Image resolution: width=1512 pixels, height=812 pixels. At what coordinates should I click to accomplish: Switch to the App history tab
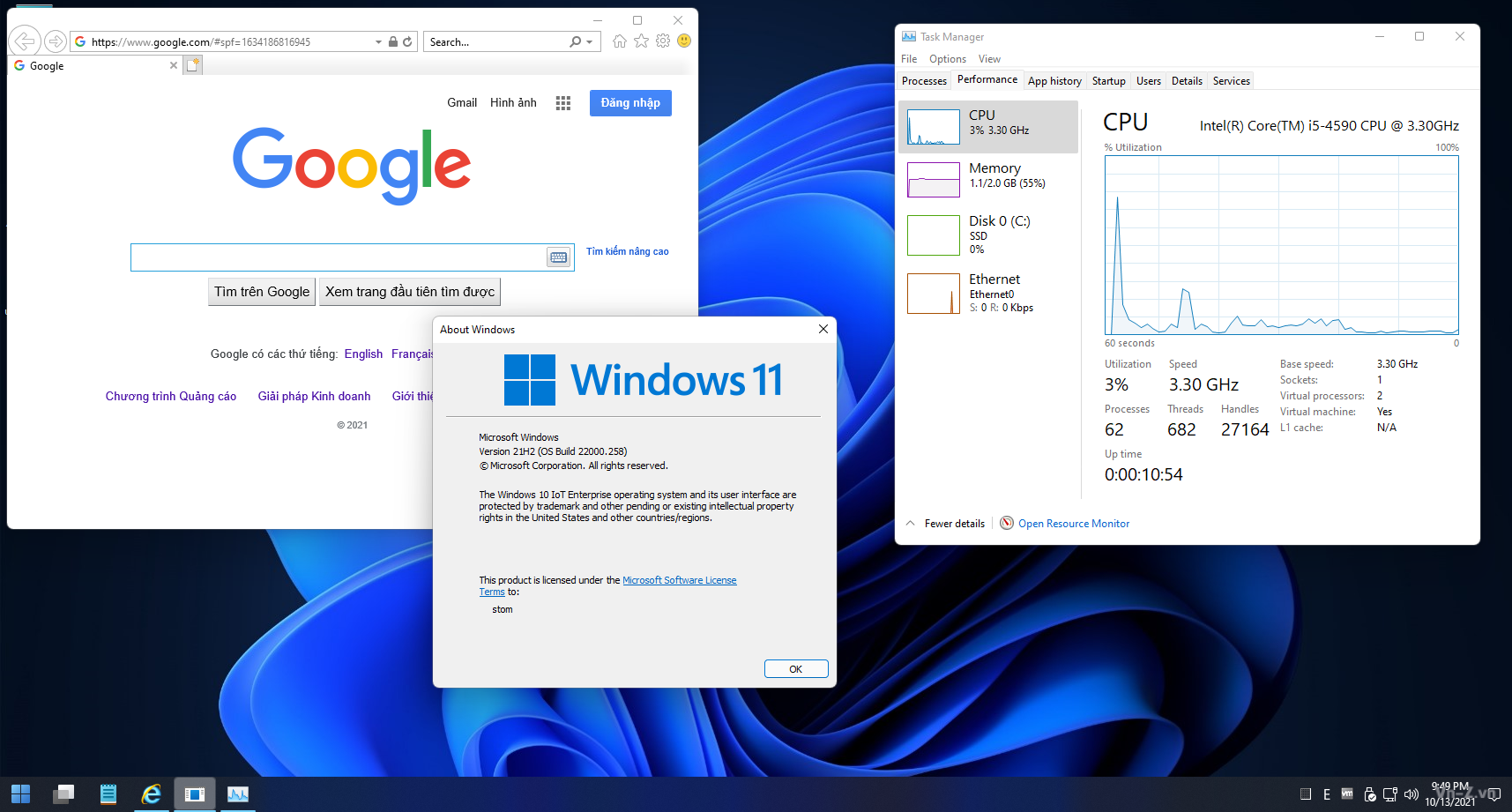tap(1054, 81)
